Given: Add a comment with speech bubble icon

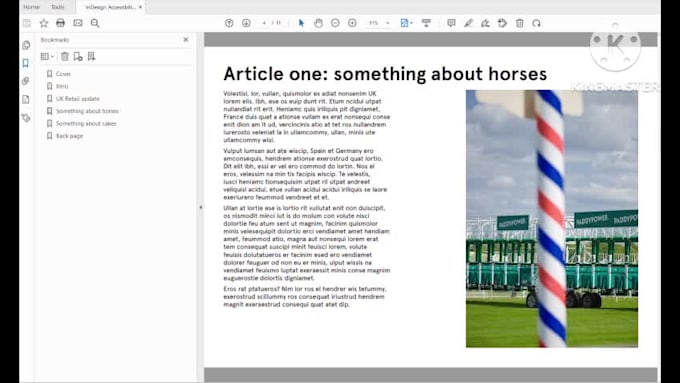Looking at the screenshot, I should coord(451,23).
